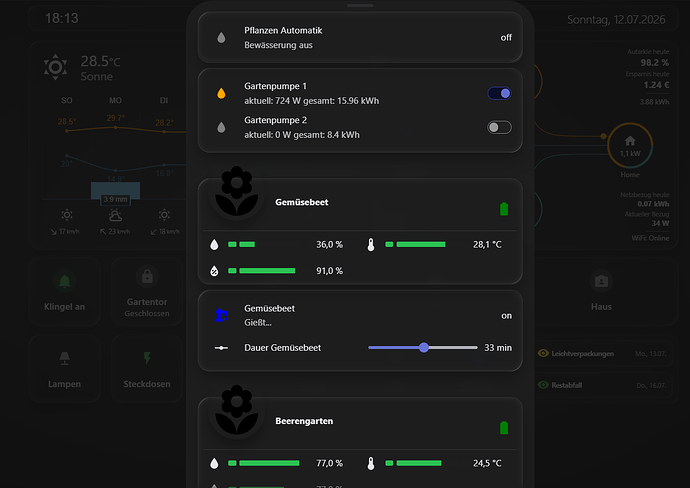Click the sun weather icon beside 28.5°C
Image resolution: width=690 pixels, height=488 pixels.
pyautogui.click(x=55, y=67)
